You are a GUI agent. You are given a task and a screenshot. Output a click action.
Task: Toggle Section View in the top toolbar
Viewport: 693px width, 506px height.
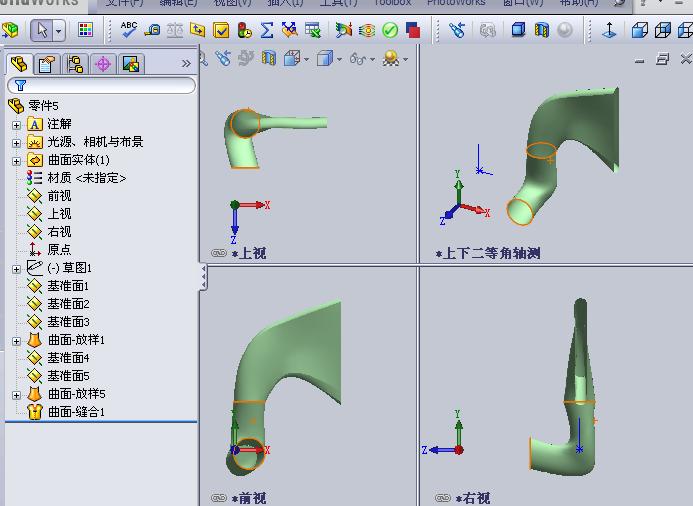[x=541, y=30]
